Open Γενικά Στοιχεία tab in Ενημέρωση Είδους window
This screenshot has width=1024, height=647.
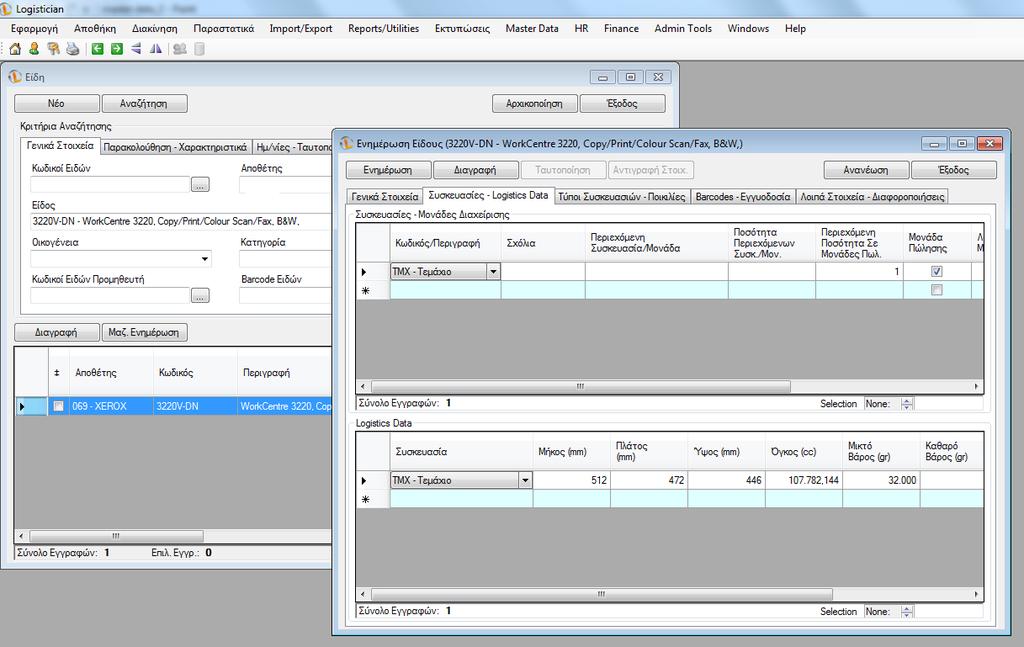pos(385,197)
